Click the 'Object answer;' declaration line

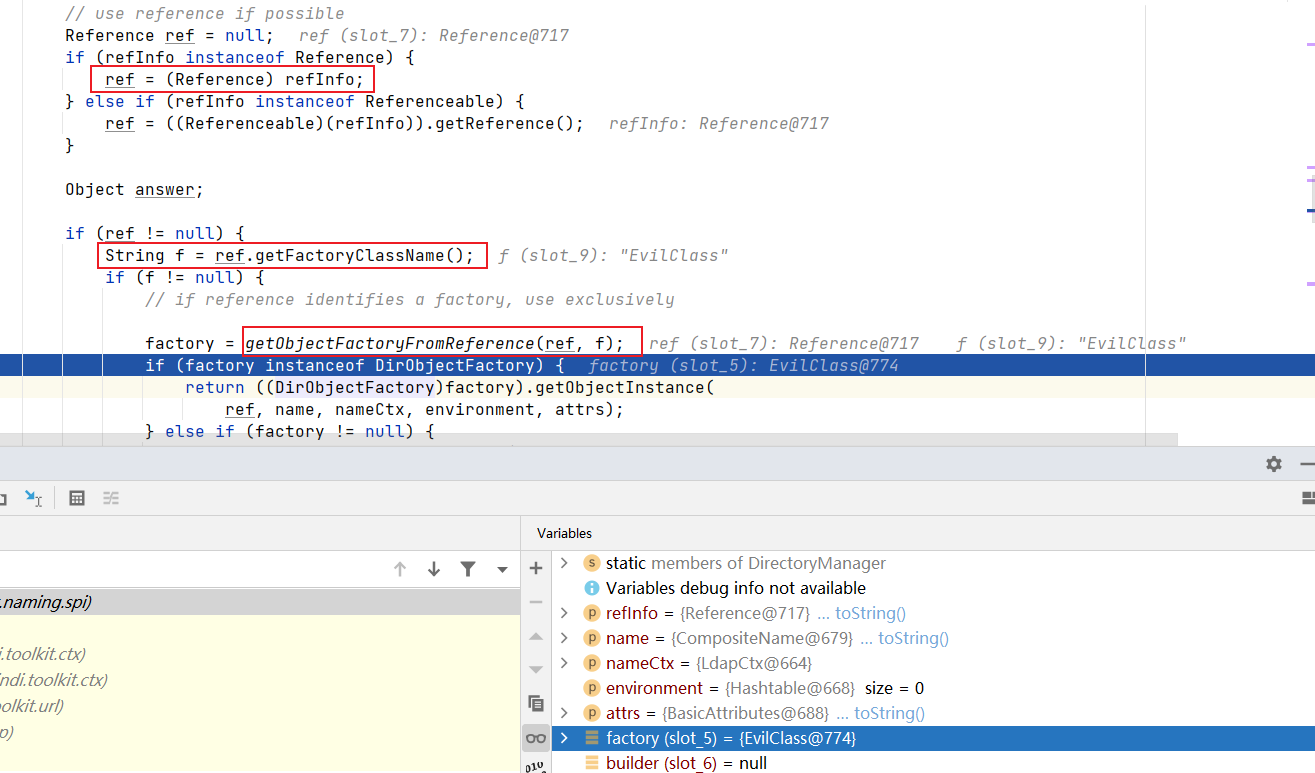pyautogui.click(x=135, y=189)
